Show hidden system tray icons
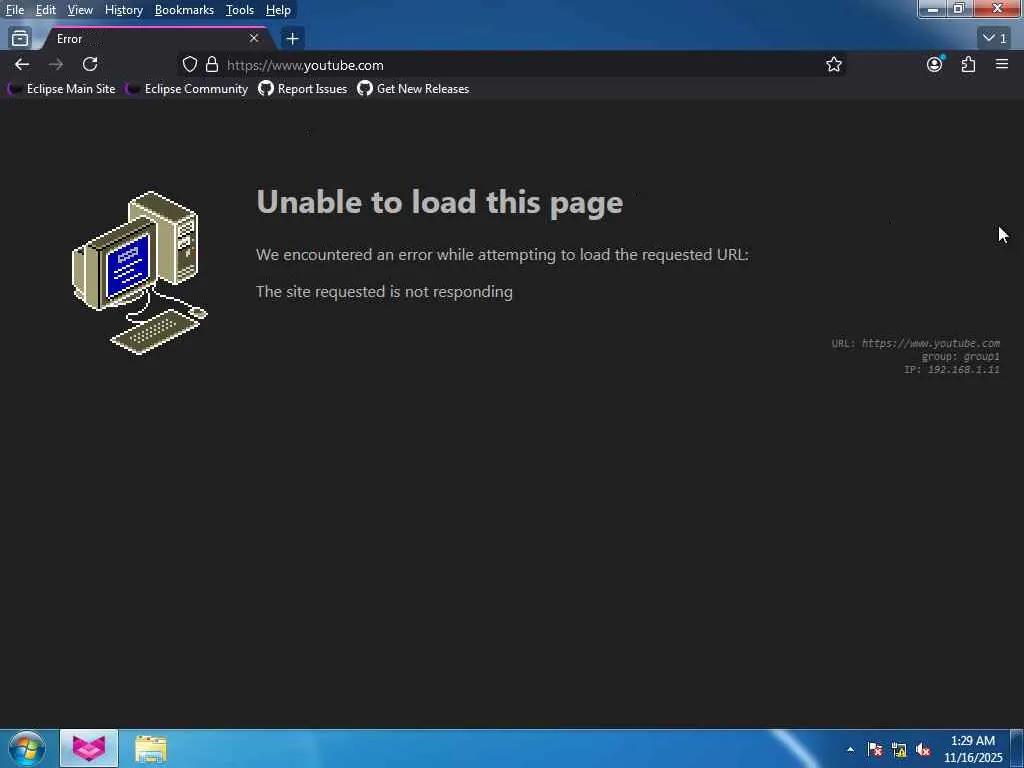Viewport: 1024px width, 768px height. pos(850,749)
